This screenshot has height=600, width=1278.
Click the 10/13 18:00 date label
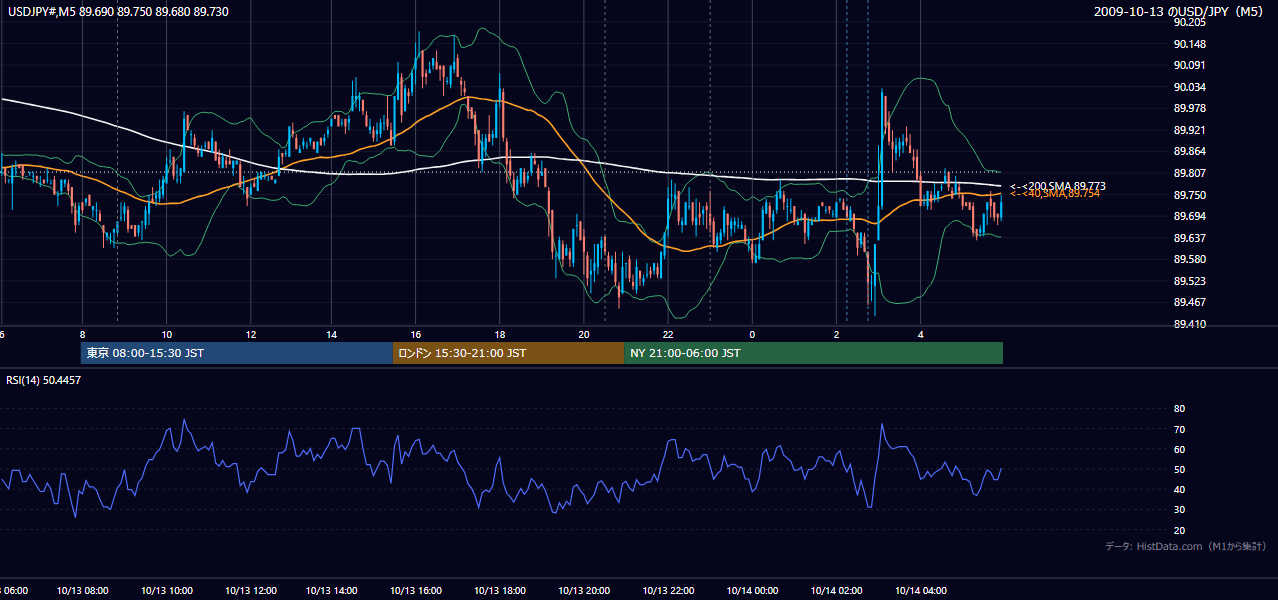[x=500, y=591]
